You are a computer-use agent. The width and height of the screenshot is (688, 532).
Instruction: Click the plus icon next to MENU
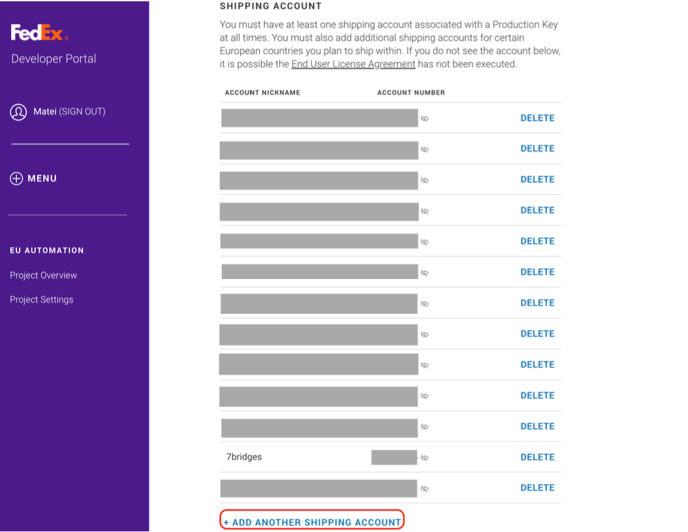(16, 179)
